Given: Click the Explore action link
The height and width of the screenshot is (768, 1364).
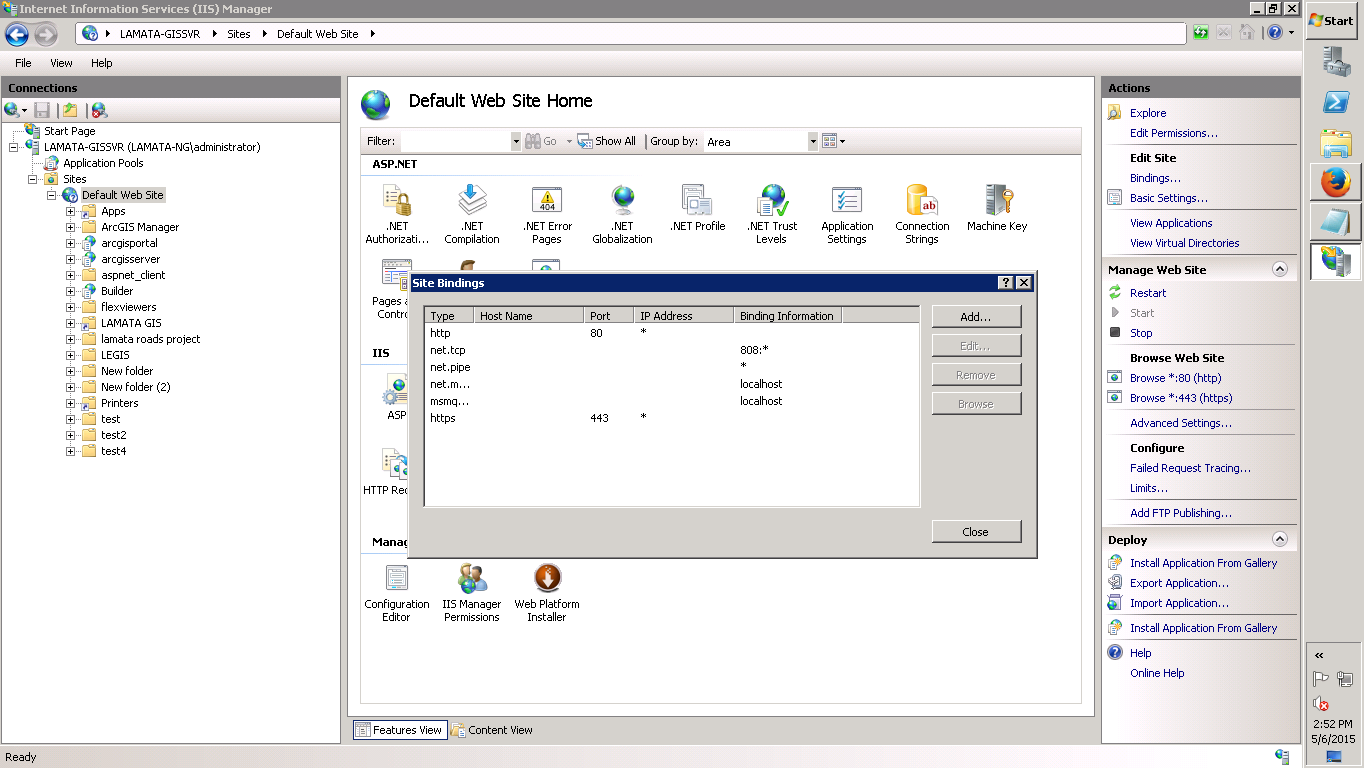Looking at the screenshot, I should coord(1148,113).
